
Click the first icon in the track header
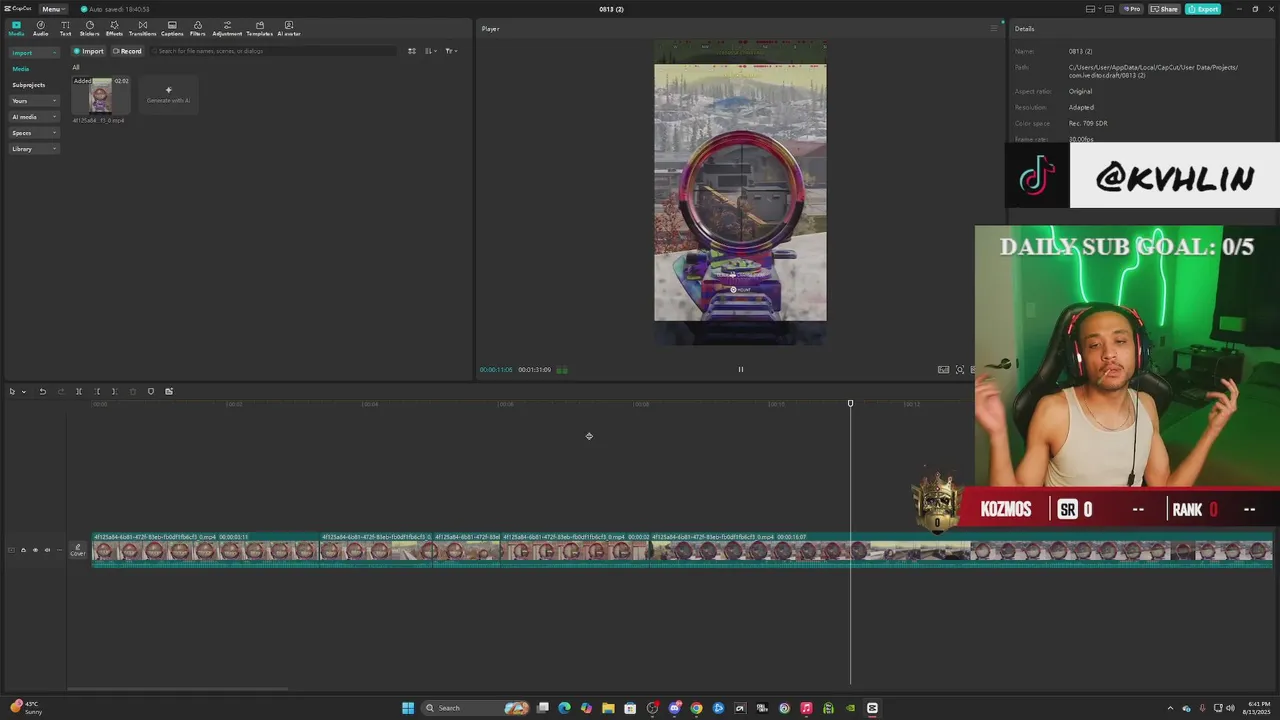11,550
